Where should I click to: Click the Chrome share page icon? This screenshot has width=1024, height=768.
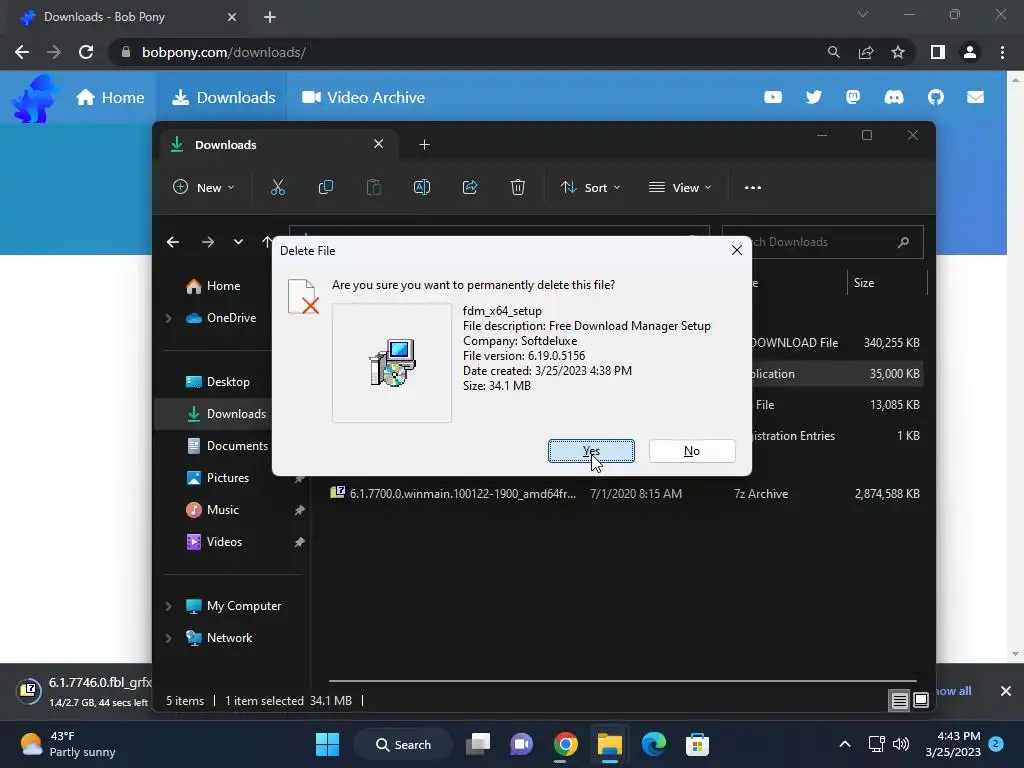tap(866, 52)
